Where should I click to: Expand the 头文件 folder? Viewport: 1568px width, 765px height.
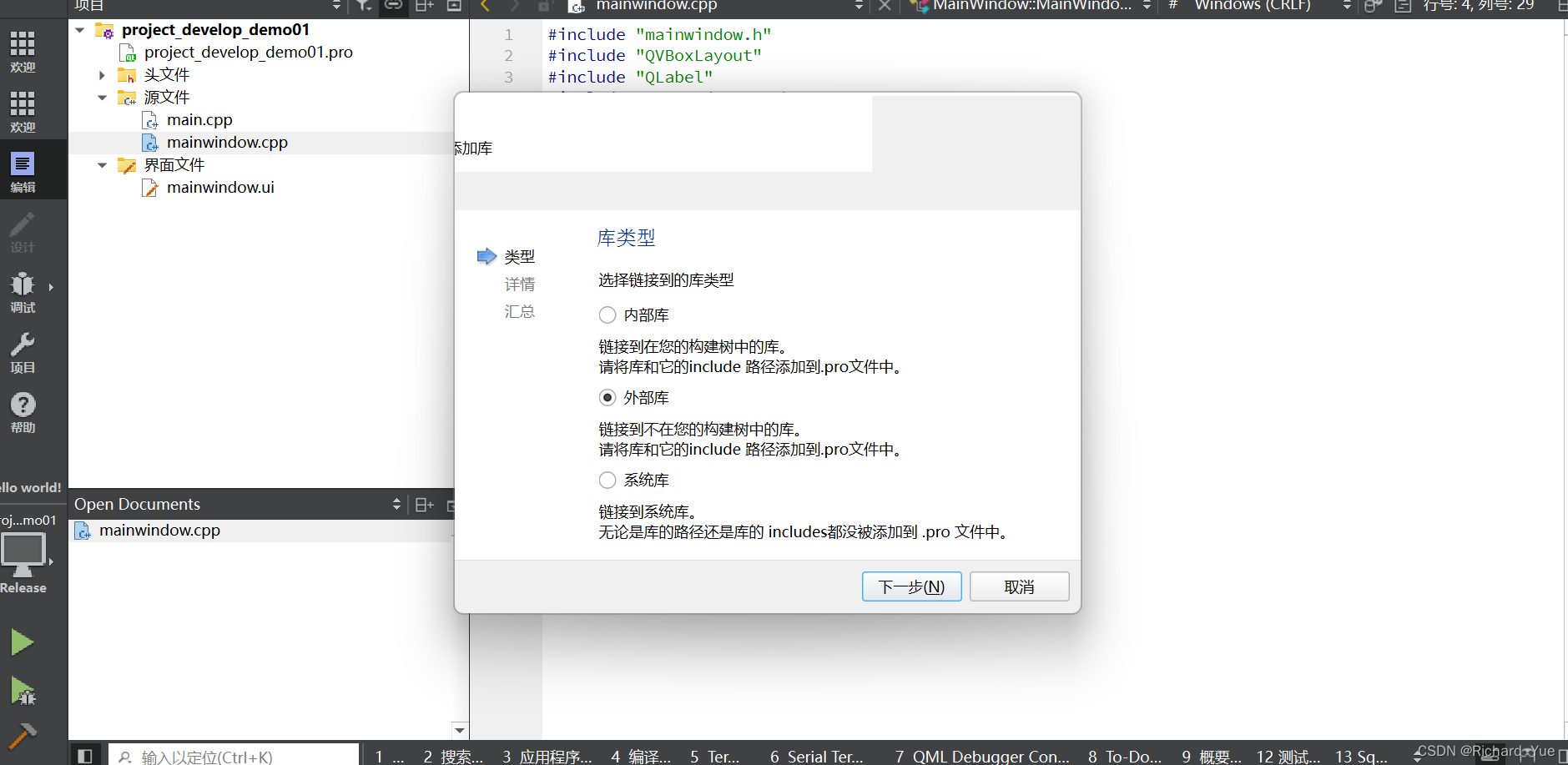pyautogui.click(x=102, y=74)
